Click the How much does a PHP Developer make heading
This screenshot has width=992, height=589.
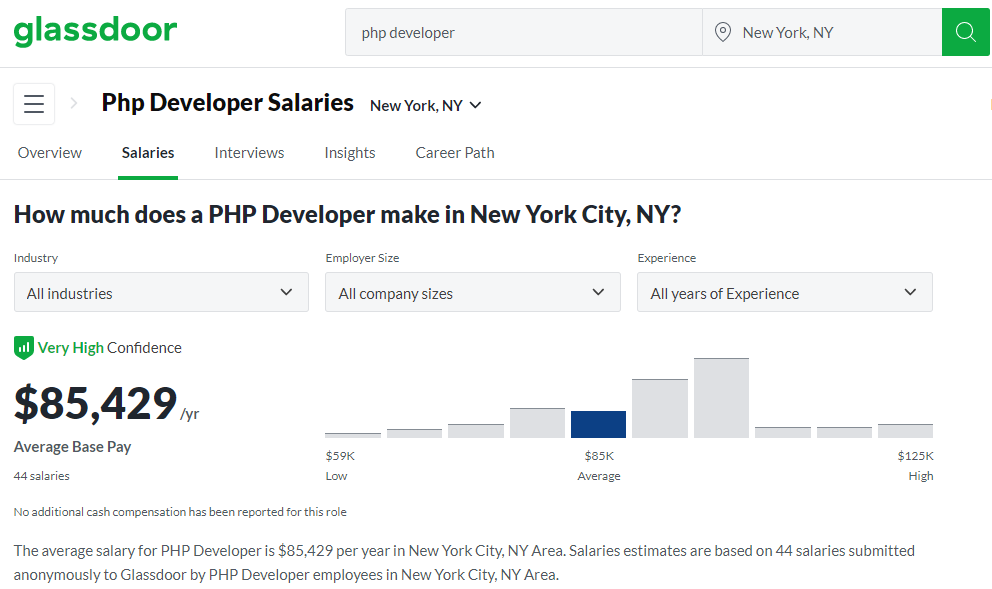click(x=347, y=214)
